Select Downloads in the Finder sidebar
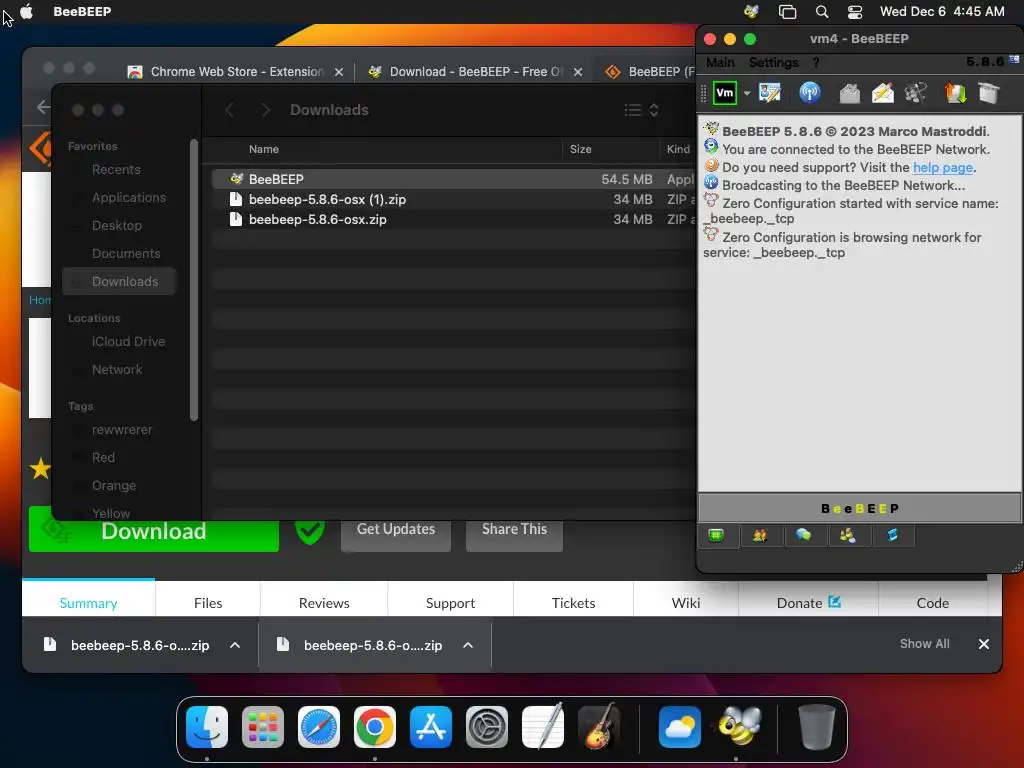The image size is (1024, 768). [x=120, y=281]
